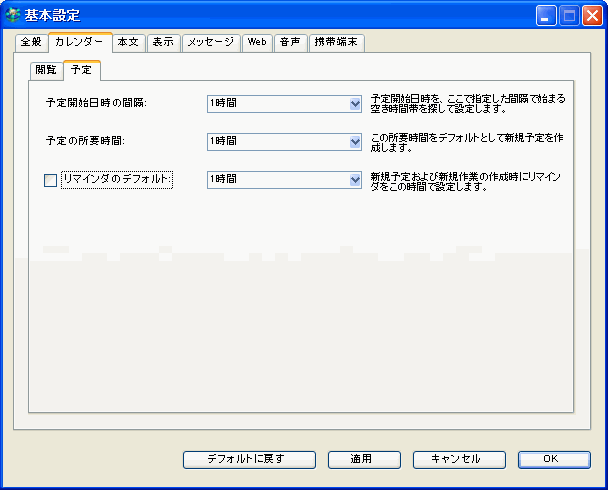Close the 基本設定 dialog window

589,15
